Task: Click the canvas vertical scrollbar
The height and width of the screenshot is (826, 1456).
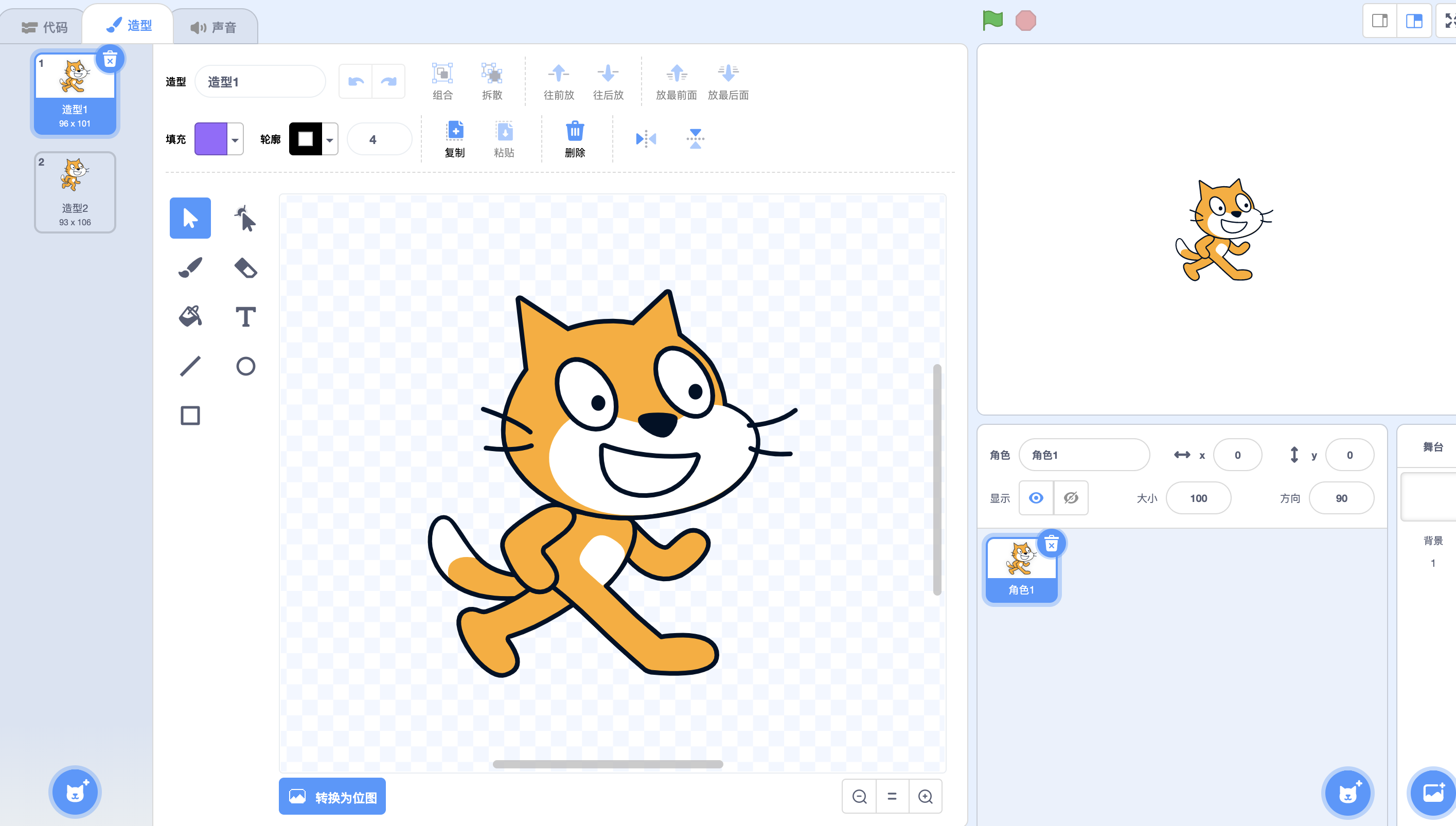Action: click(x=937, y=479)
